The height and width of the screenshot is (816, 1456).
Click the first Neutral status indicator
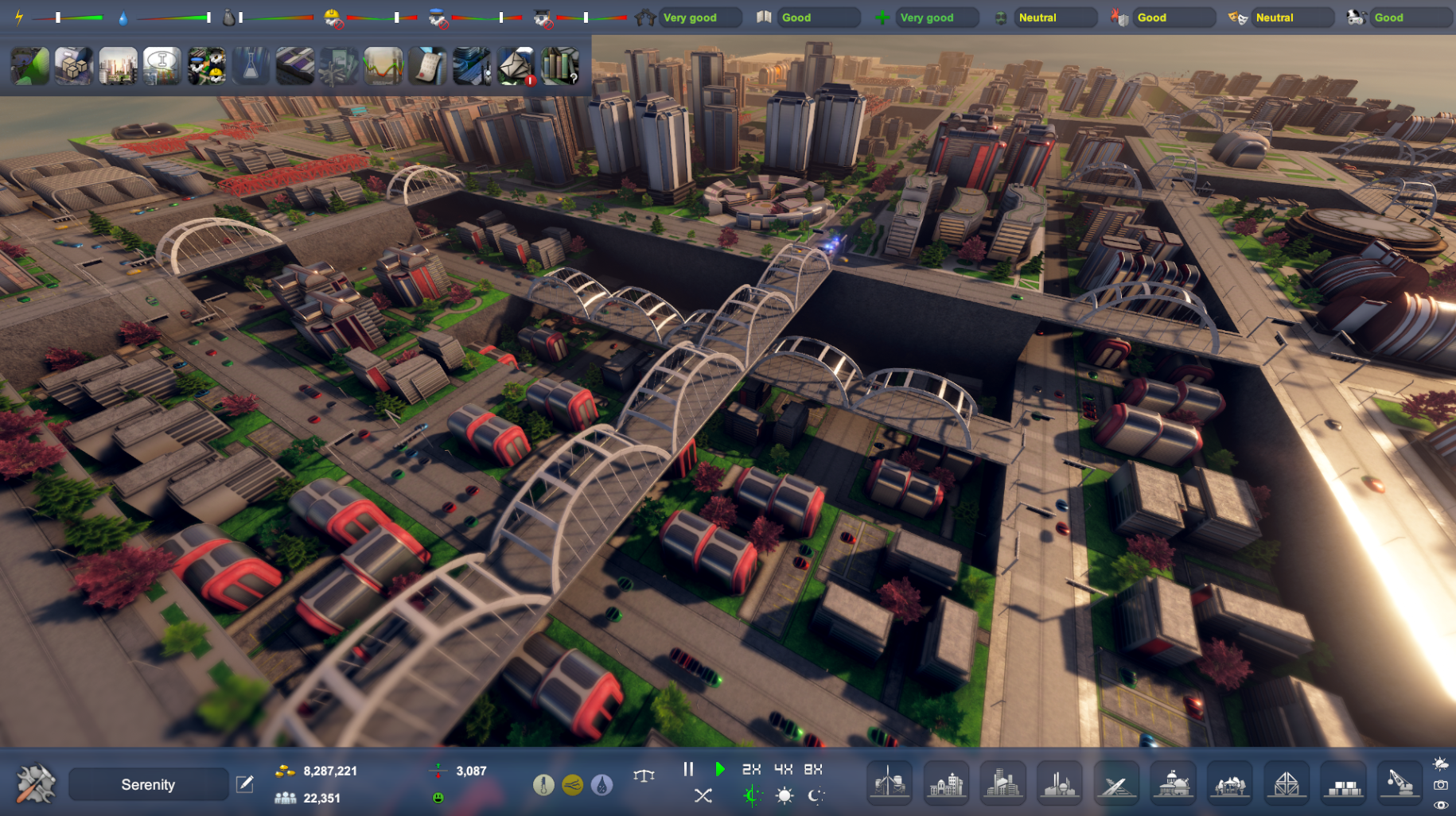point(1055,17)
